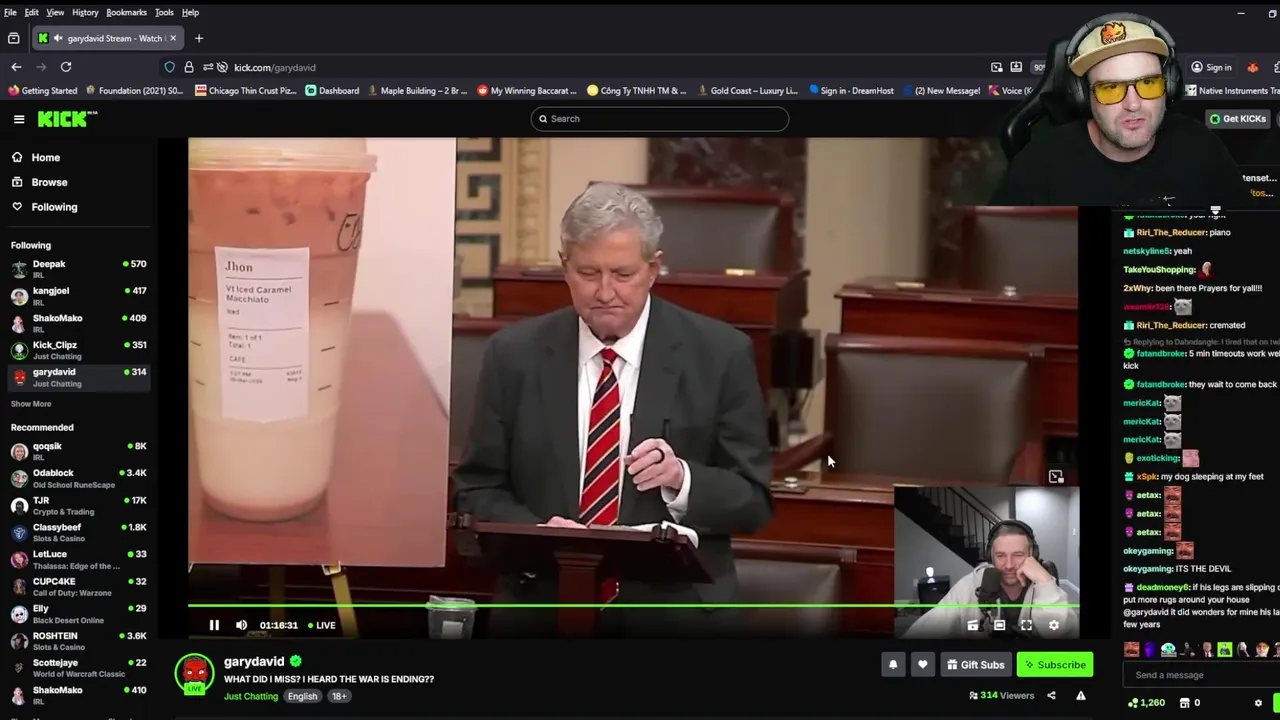Open CUPC4KE Warzone channel
Viewport: 1280px width, 720px height.
click(78, 586)
